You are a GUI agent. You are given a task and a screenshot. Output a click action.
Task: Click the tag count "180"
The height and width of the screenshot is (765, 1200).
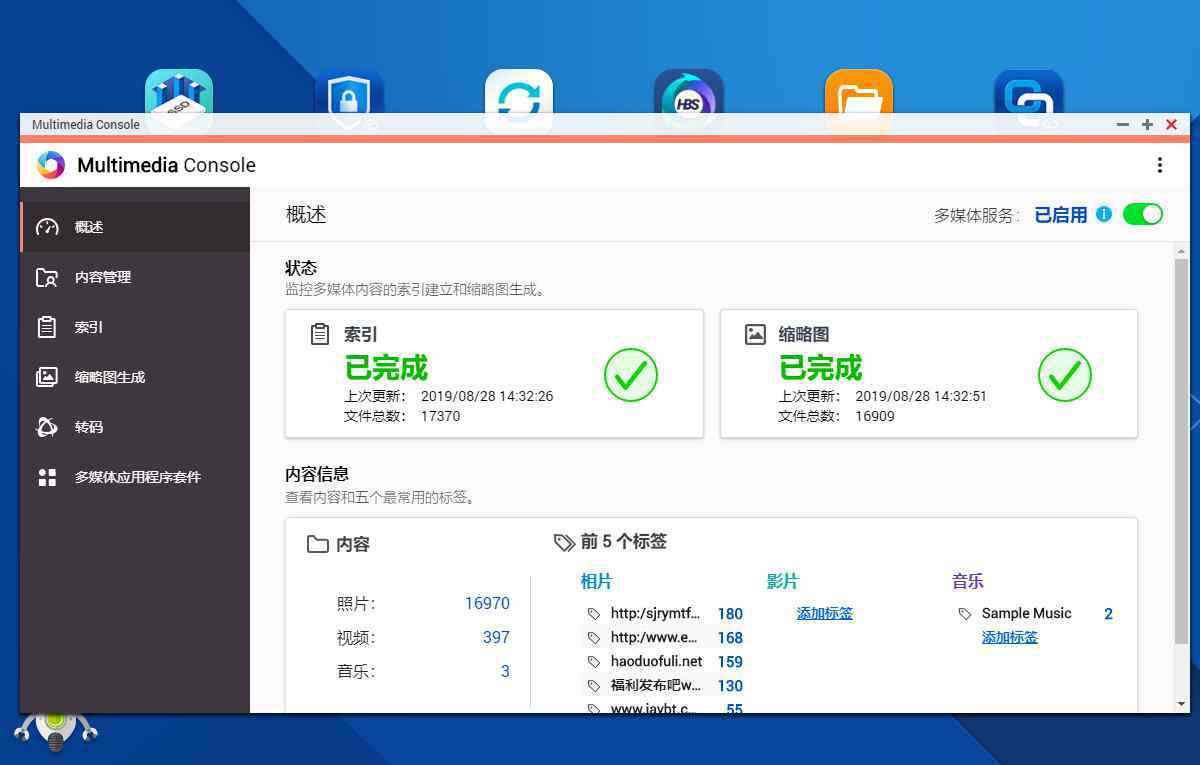[x=730, y=613]
